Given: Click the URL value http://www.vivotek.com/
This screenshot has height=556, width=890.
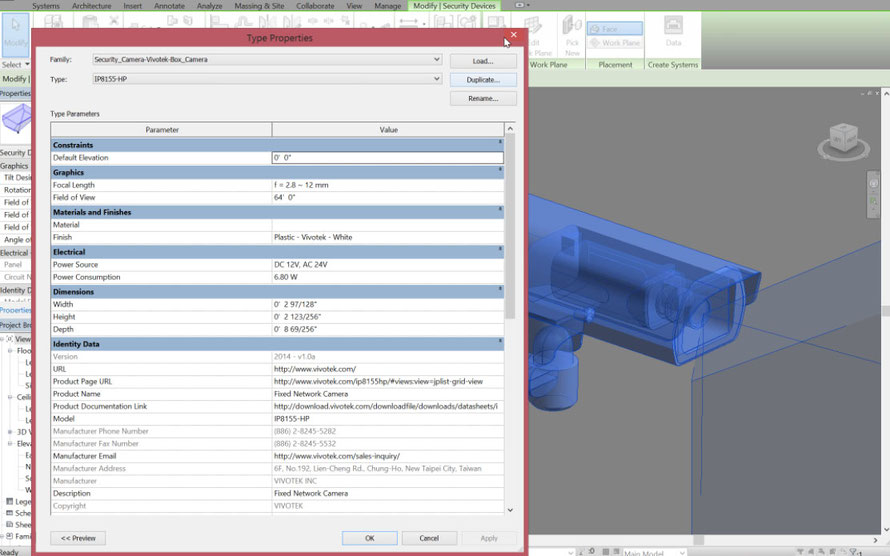Looking at the screenshot, I should point(388,369).
